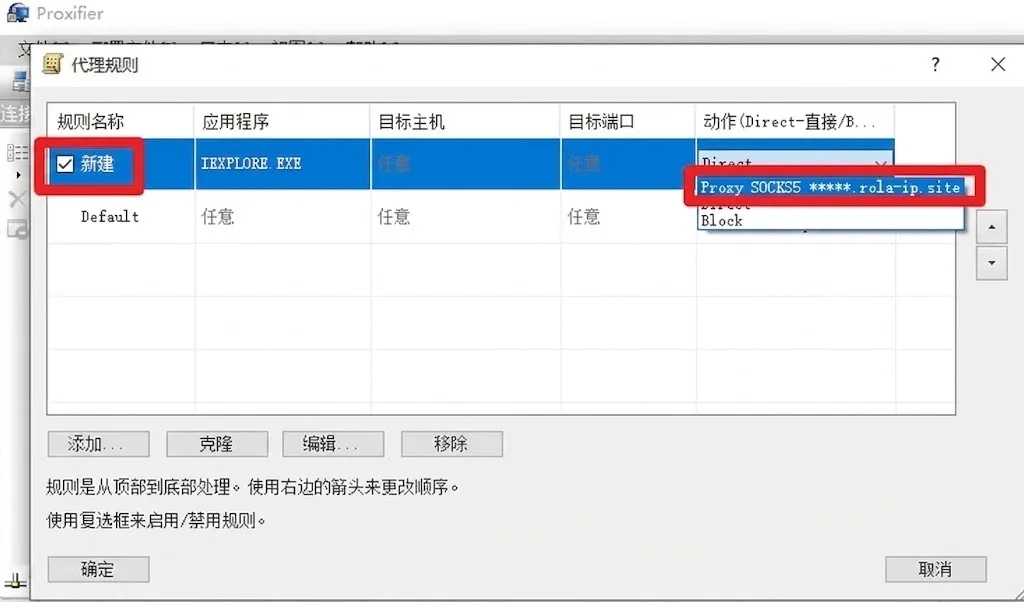Open the action combo box arrow

coord(880,164)
